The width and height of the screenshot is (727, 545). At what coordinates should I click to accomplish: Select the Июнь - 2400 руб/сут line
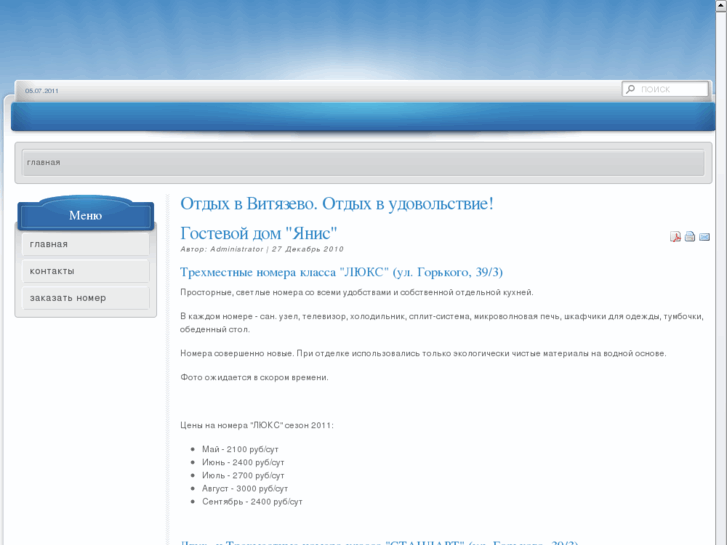tap(243, 462)
